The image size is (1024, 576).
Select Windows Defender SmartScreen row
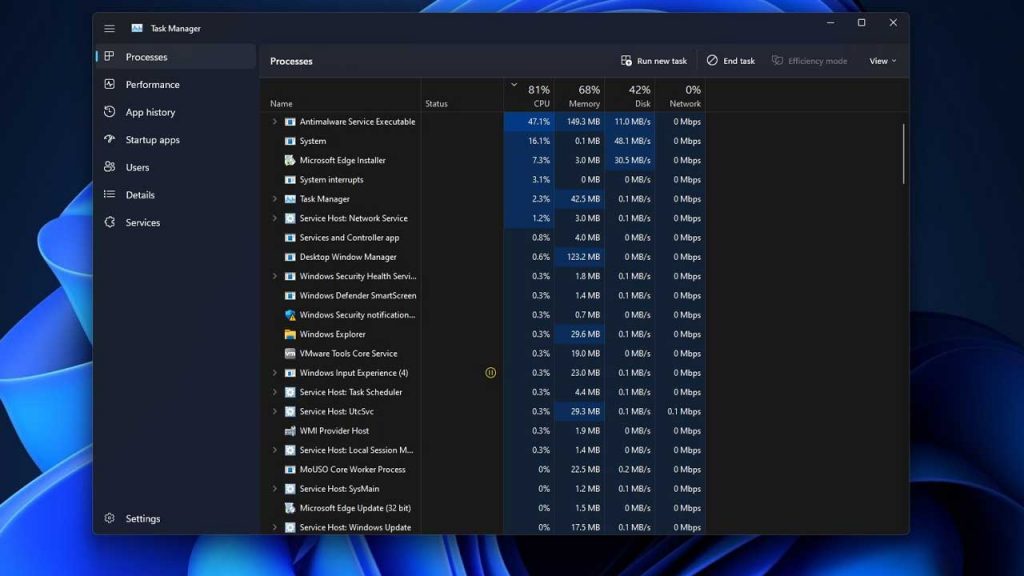point(483,295)
